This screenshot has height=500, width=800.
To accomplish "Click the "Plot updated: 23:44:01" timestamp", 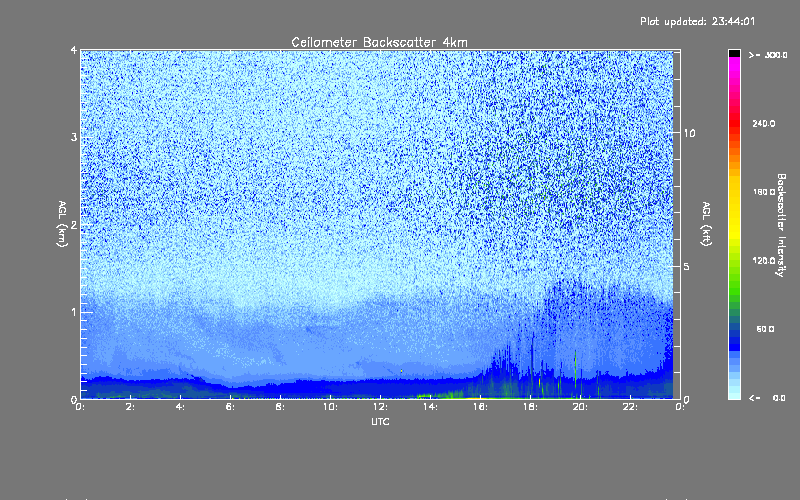I will pyautogui.click(x=697, y=21).
